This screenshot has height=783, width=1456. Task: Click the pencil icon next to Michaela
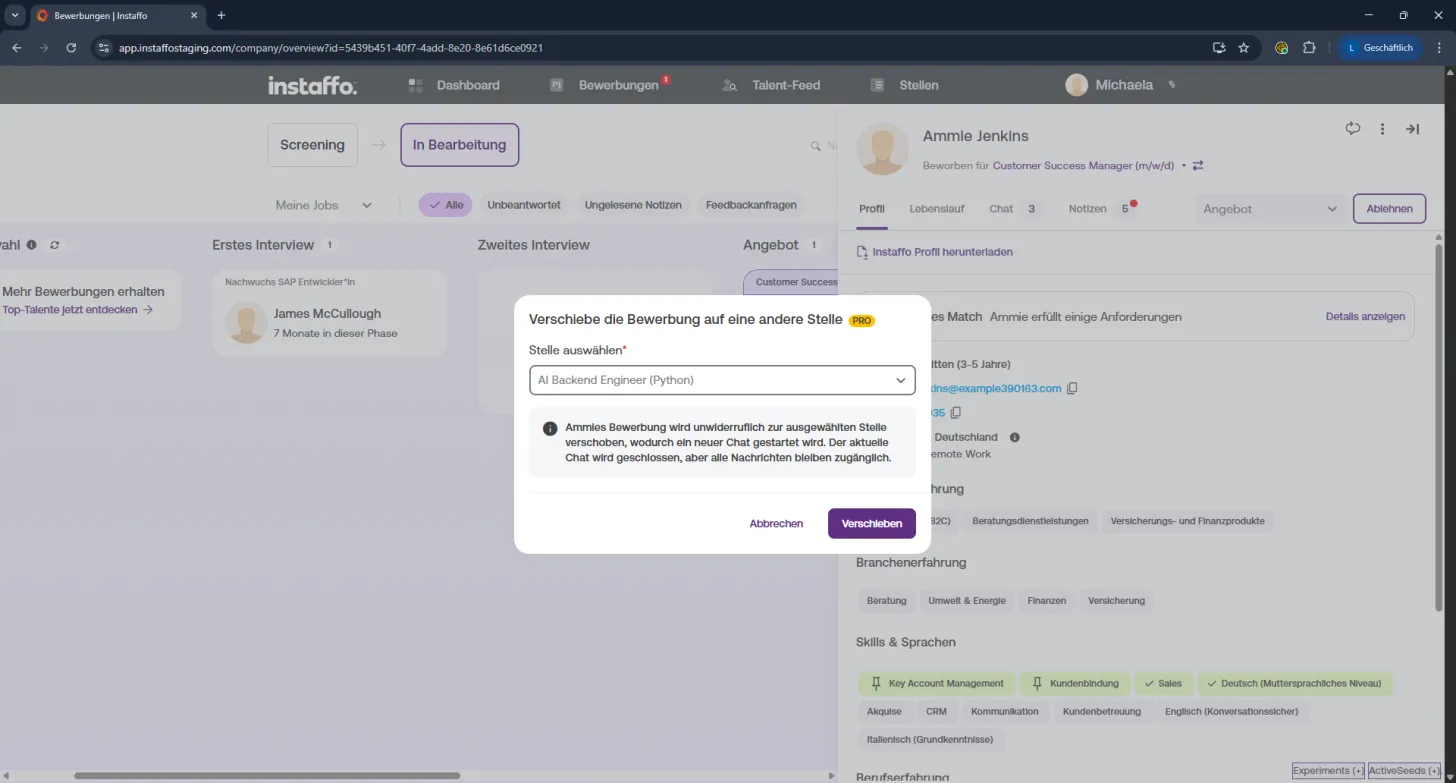[x=1172, y=85]
